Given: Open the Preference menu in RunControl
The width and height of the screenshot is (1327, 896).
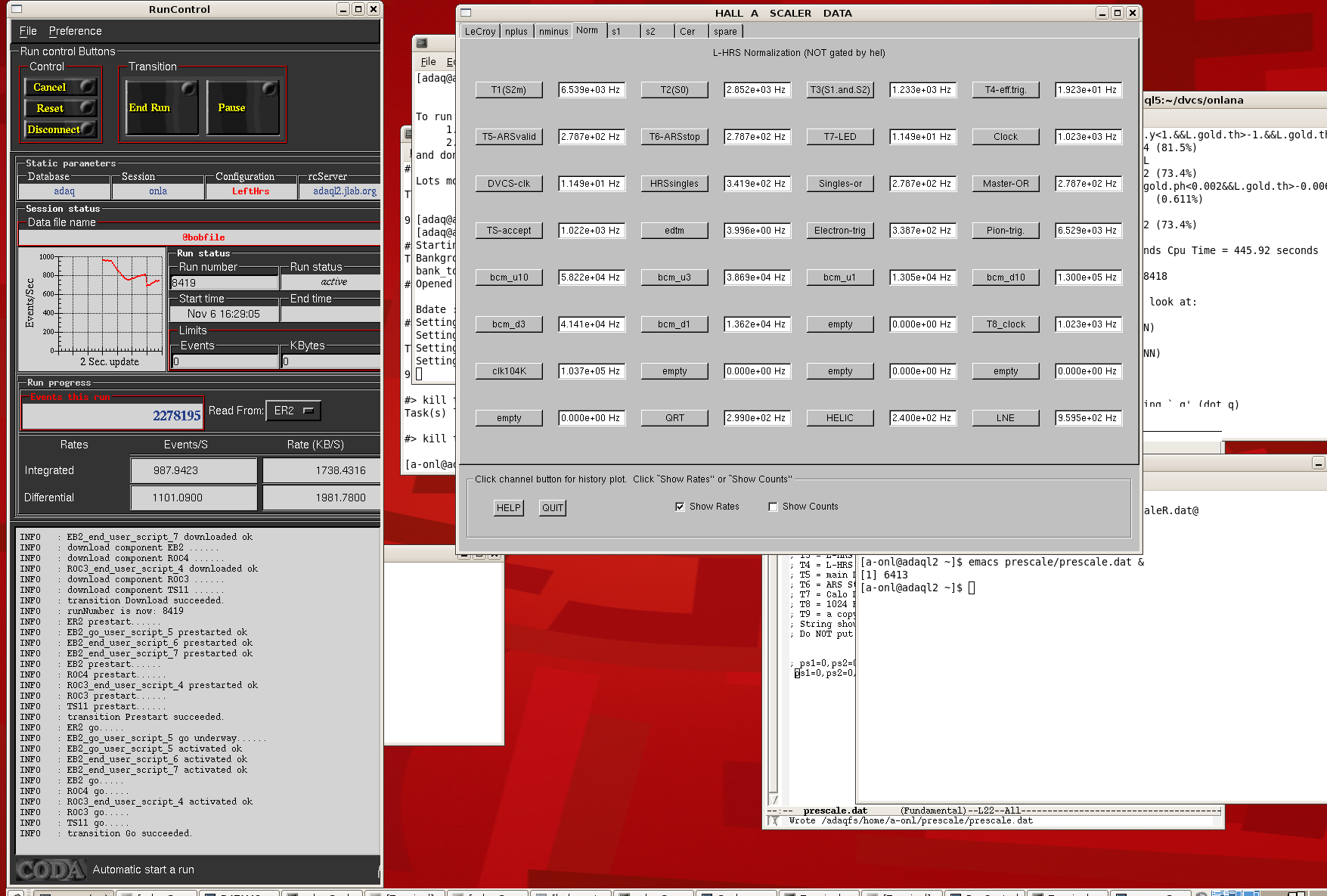Looking at the screenshot, I should click(75, 31).
